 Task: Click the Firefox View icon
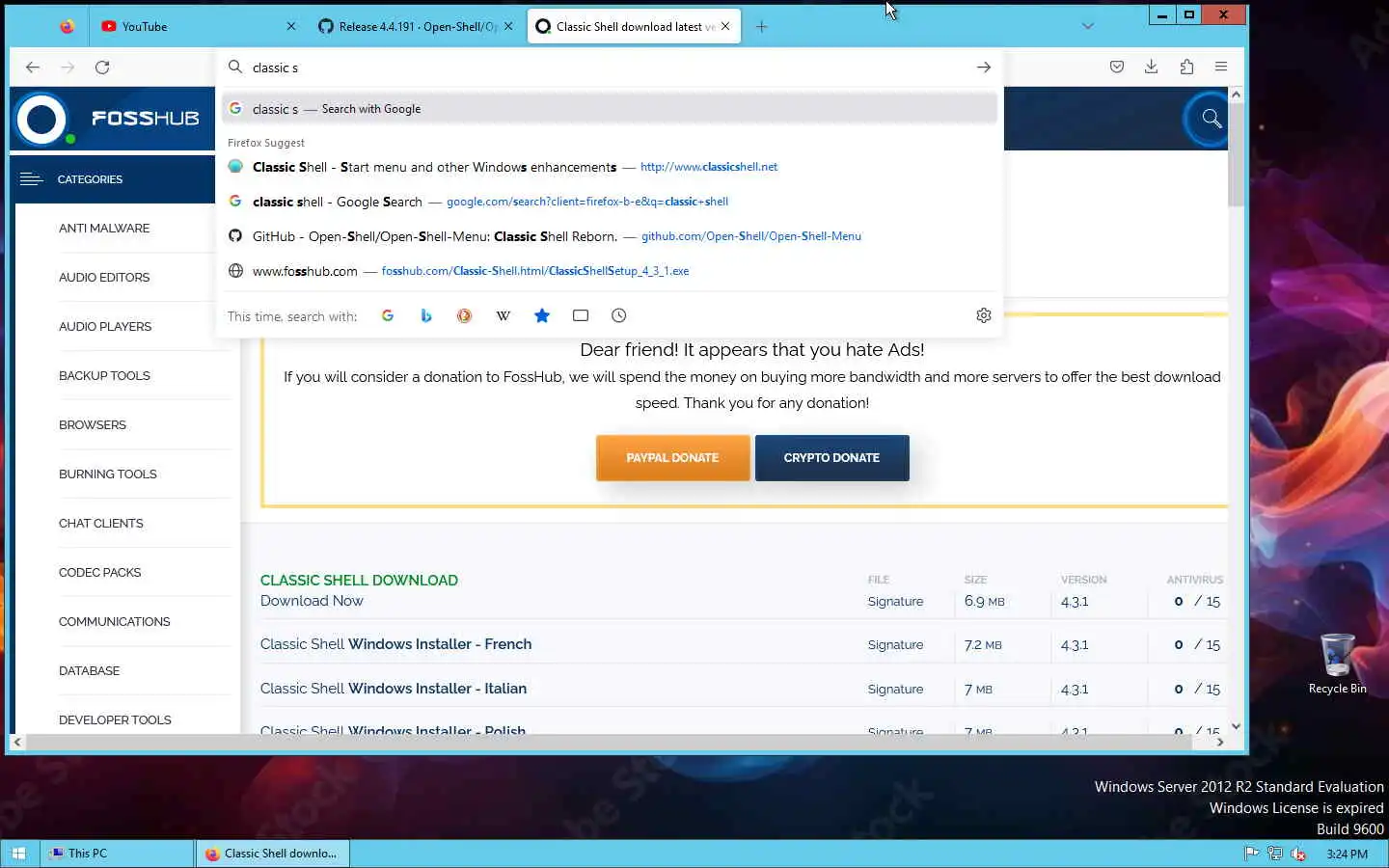tap(67, 27)
